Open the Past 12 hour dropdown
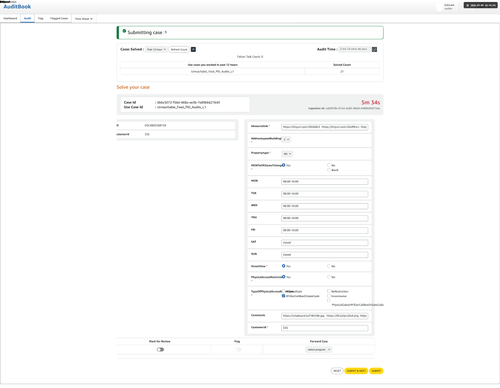 coord(156,49)
